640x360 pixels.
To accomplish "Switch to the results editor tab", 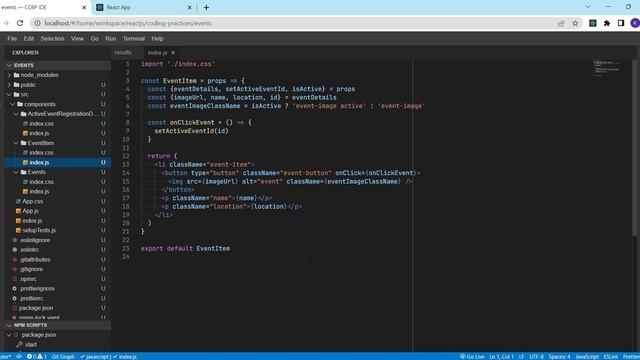I will click(x=123, y=53).
